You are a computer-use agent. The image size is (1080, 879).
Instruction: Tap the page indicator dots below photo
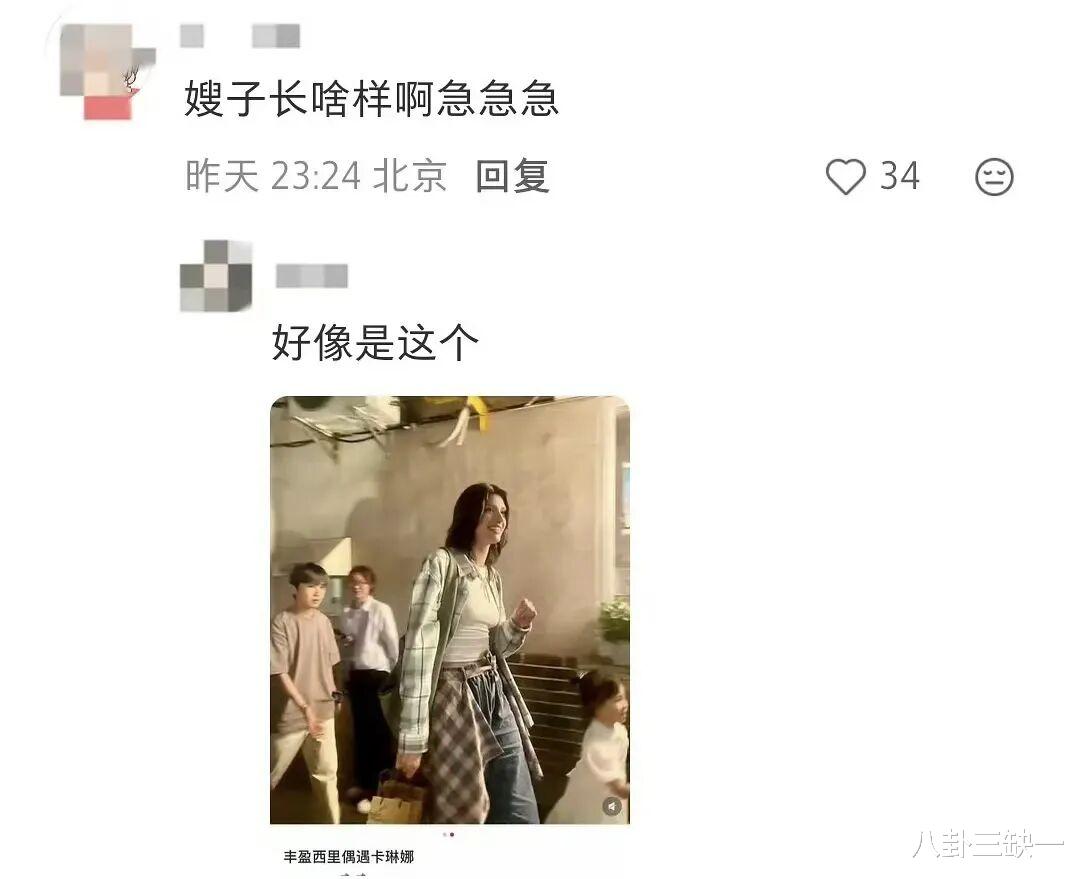[449, 835]
